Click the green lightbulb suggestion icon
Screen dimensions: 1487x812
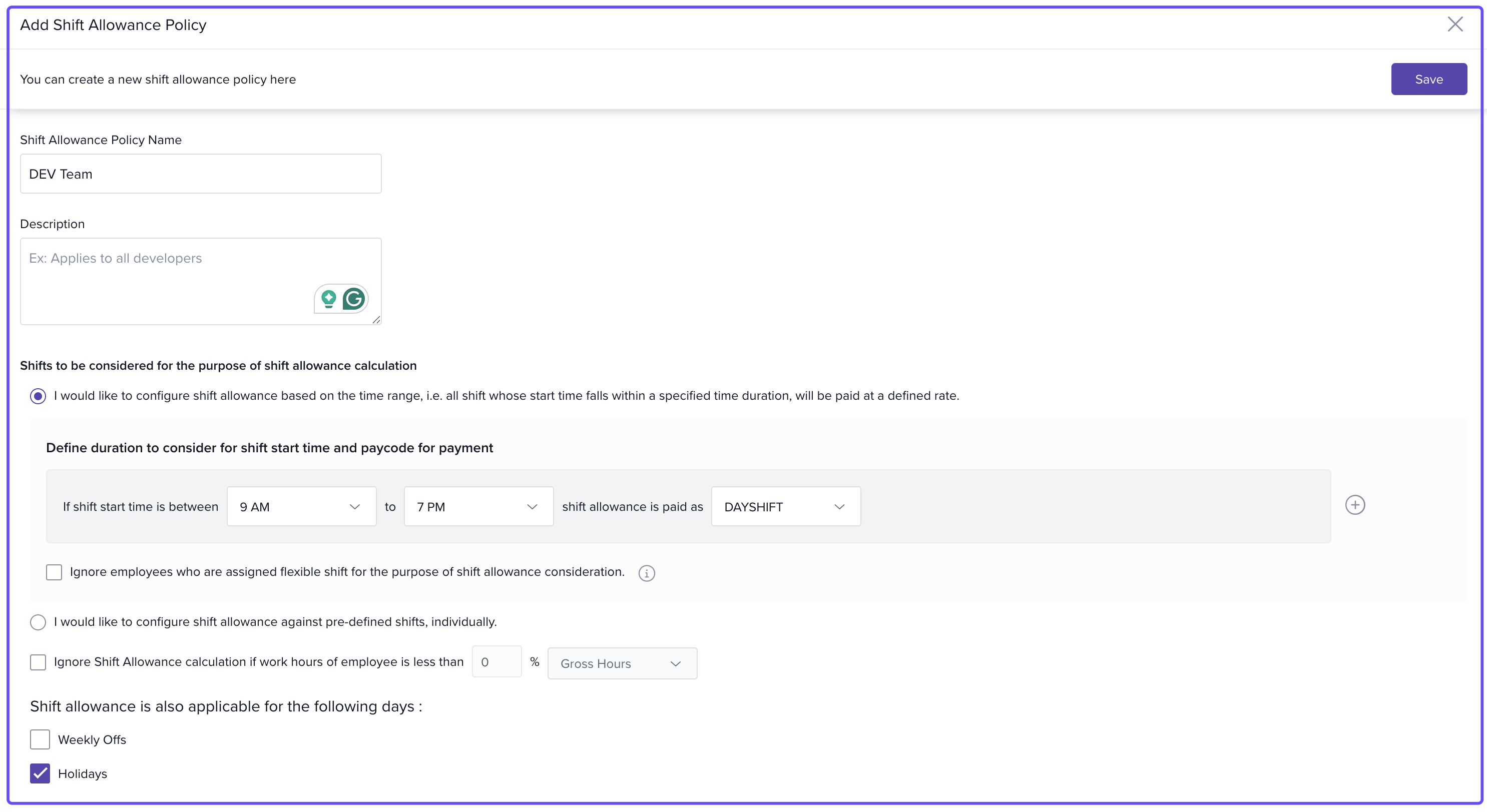(329, 299)
